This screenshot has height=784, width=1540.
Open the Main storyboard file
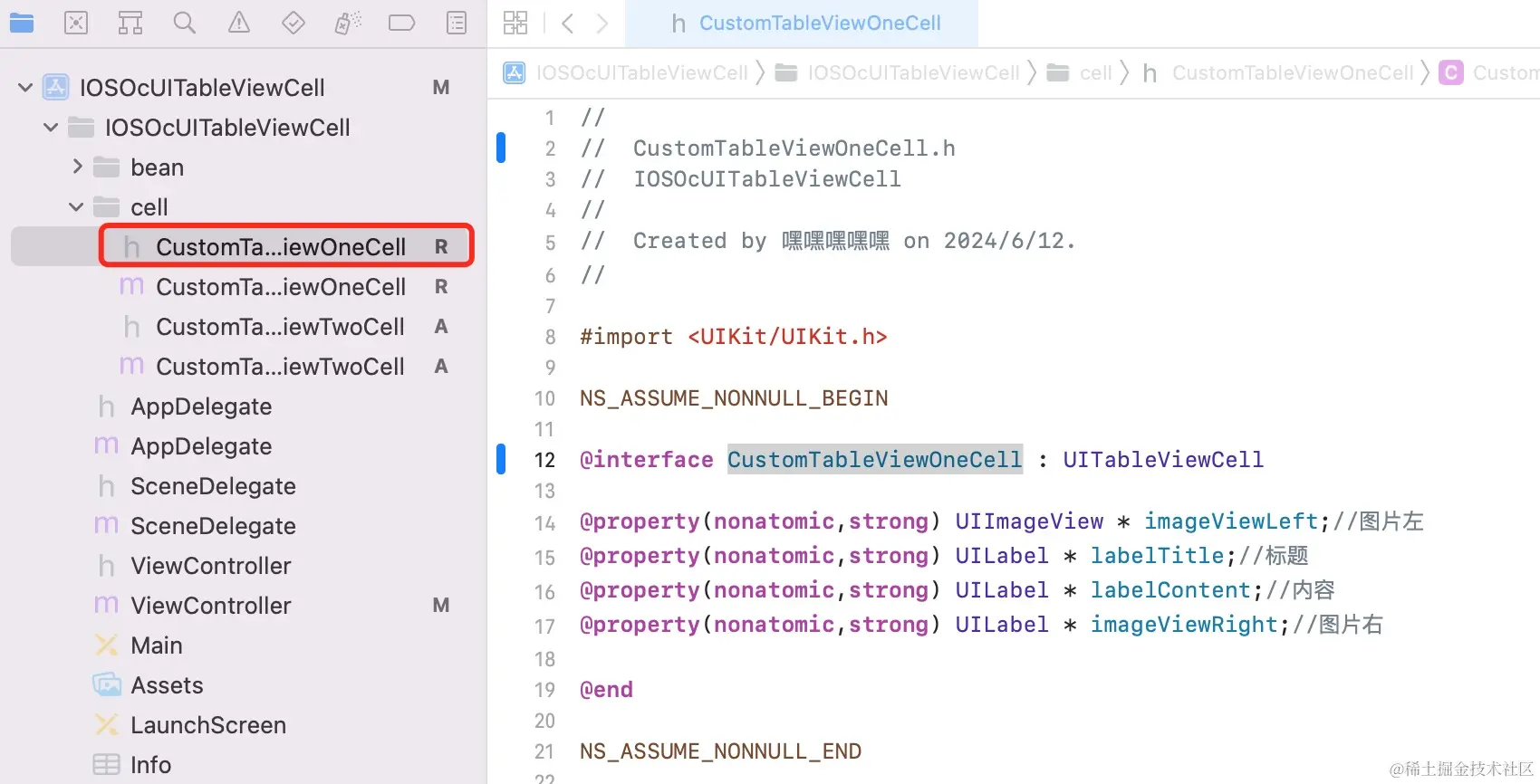(241, 645)
